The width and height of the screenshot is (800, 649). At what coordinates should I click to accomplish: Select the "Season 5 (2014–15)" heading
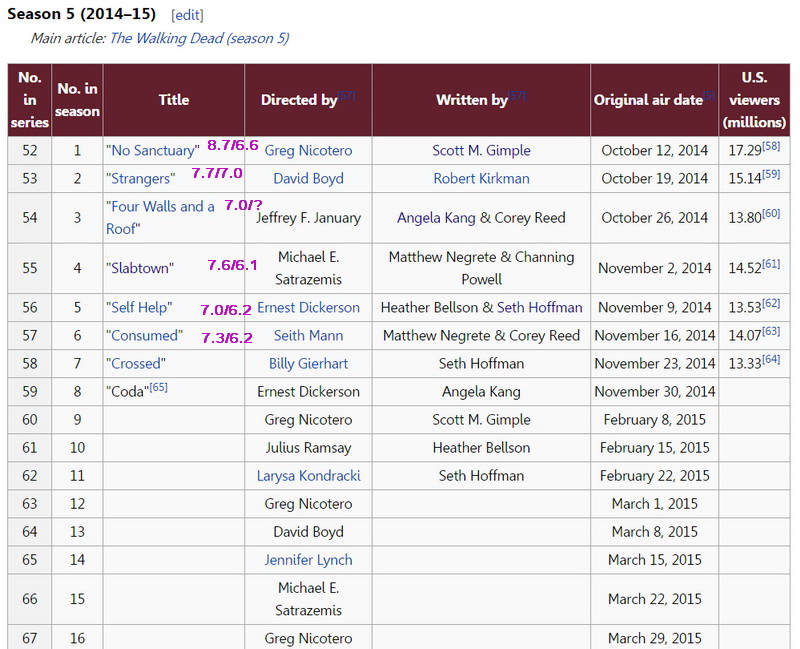[x=81, y=14]
